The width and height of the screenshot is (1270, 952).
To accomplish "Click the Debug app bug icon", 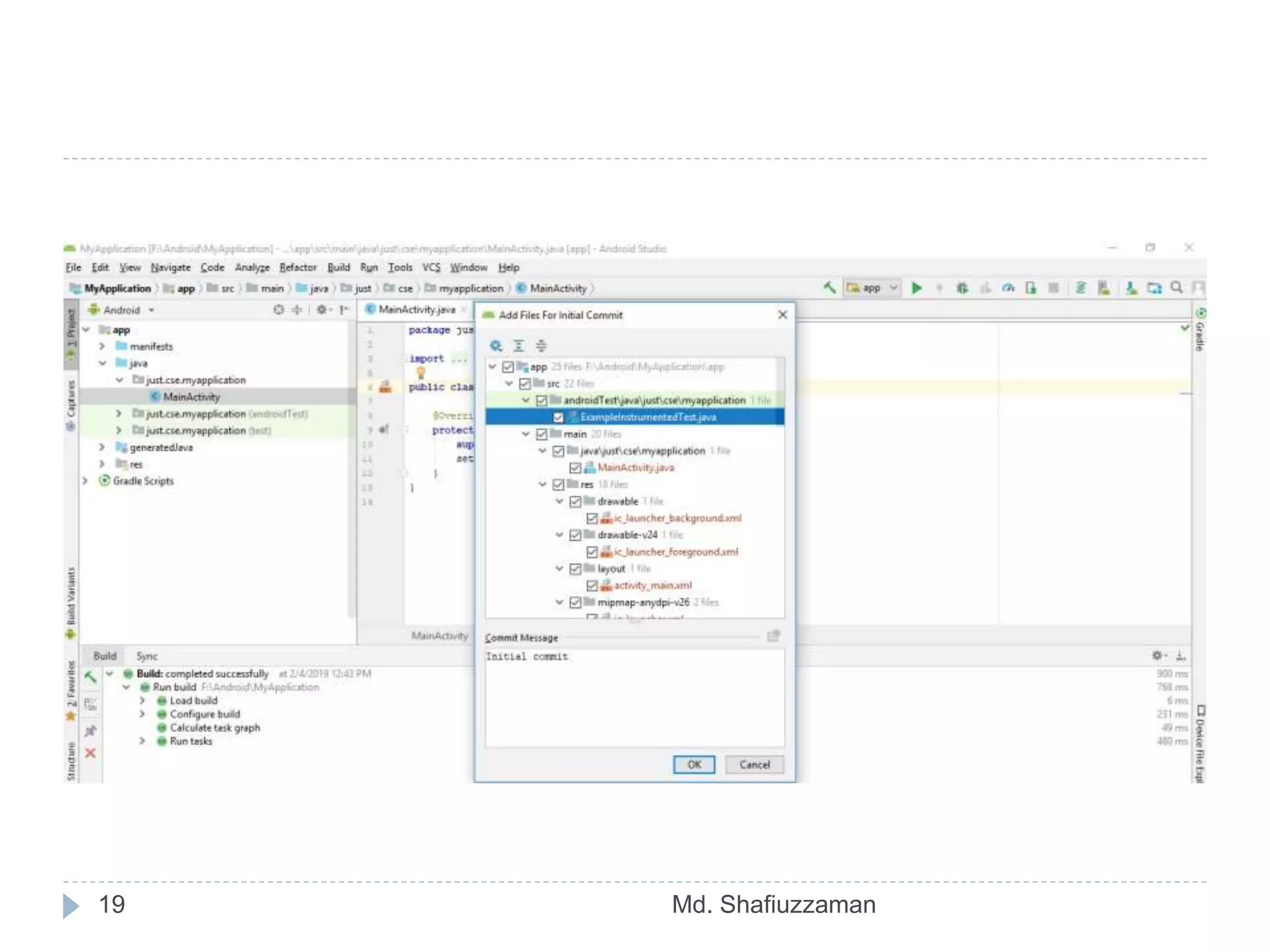I will [x=962, y=288].
